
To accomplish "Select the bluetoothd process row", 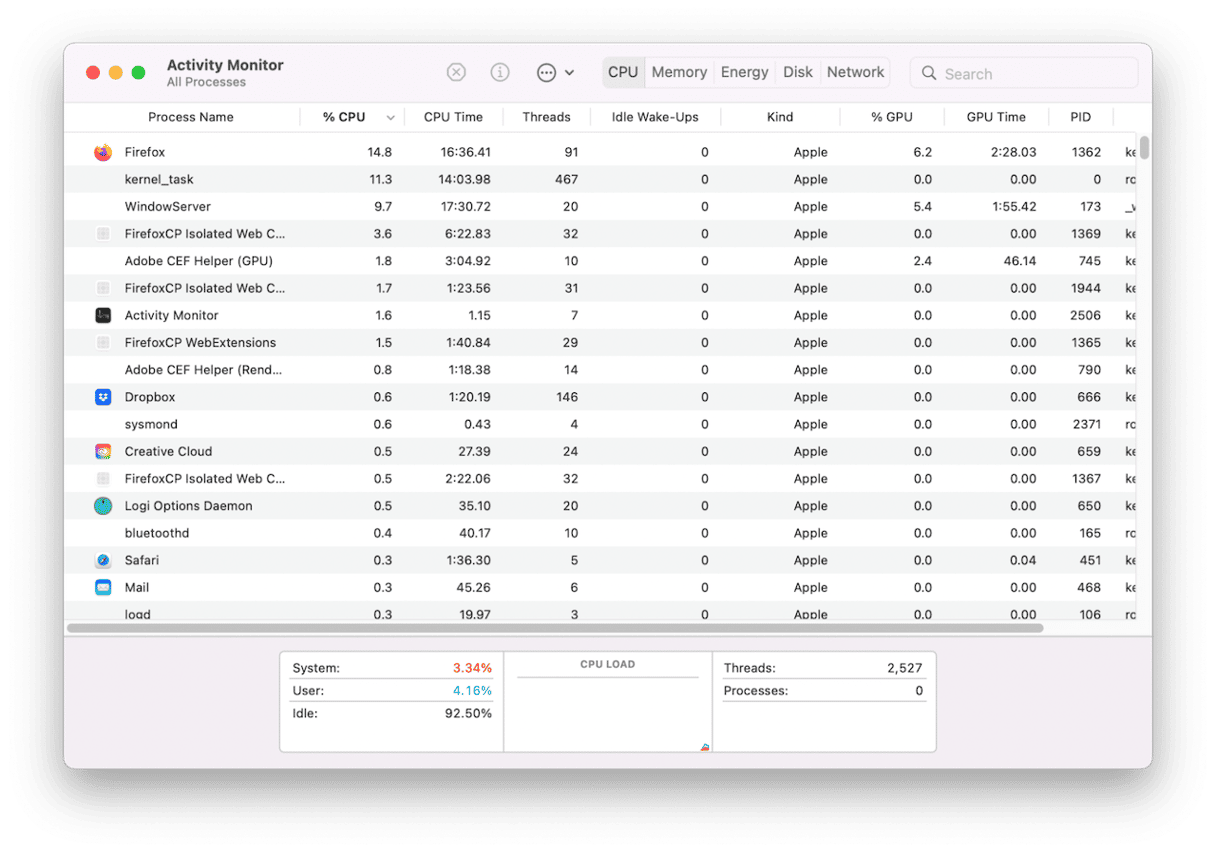I will (x=600, y=533).
